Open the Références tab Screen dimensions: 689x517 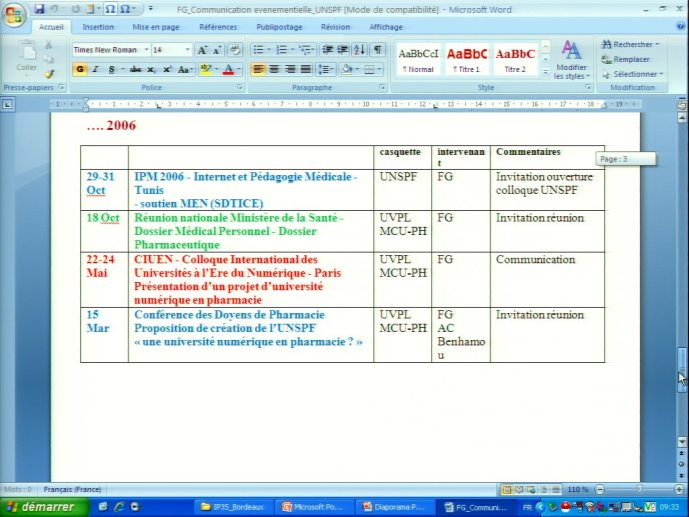218,27
